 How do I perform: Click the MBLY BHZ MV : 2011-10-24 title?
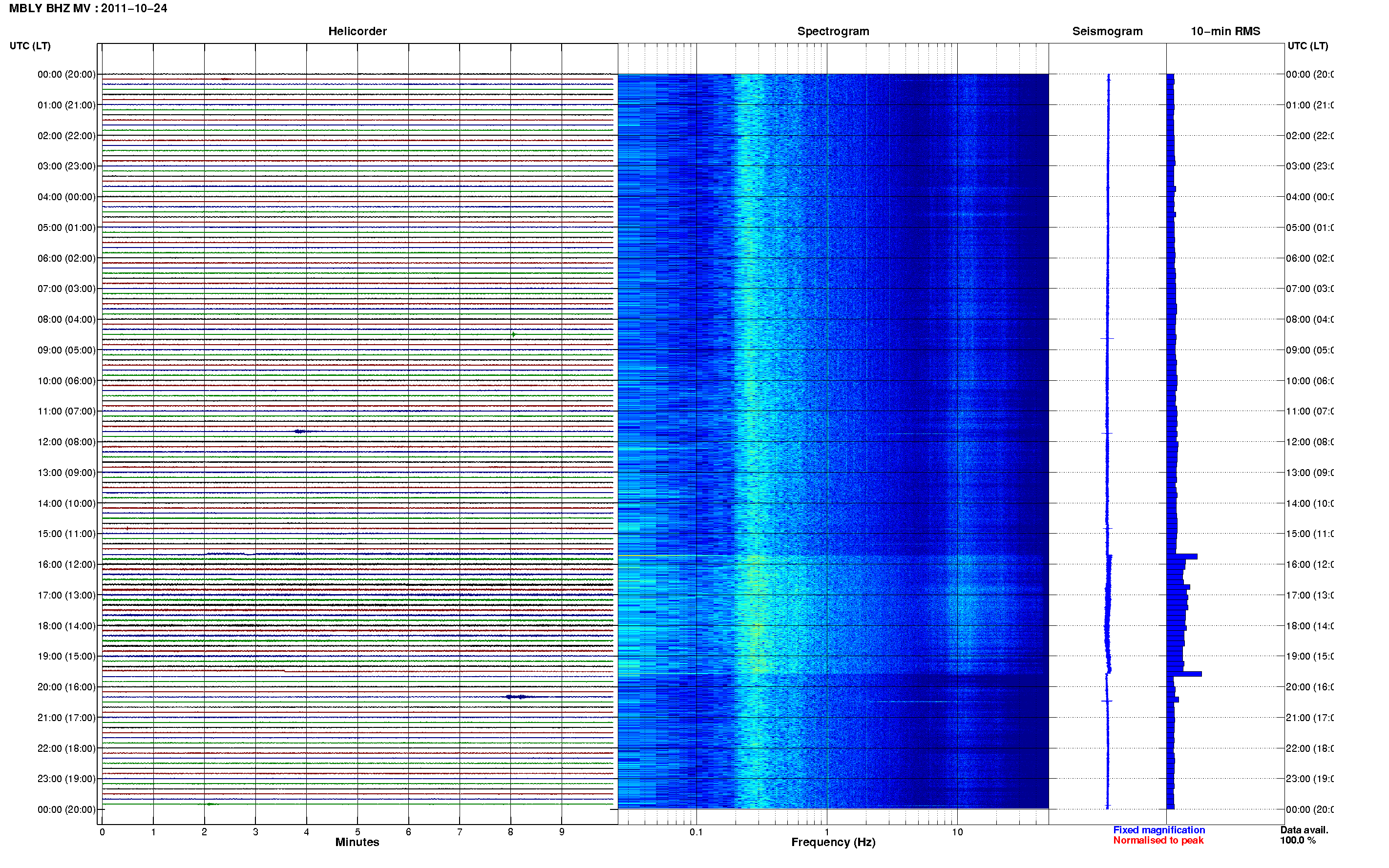(88, 8)
